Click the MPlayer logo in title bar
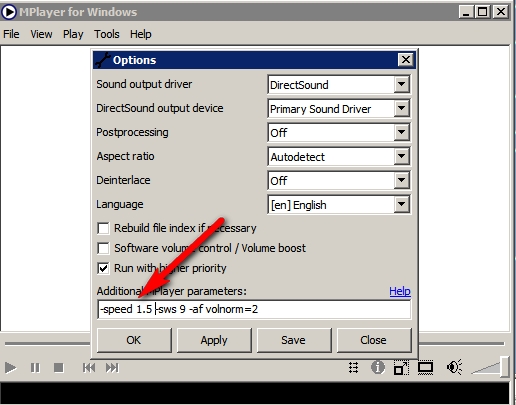Image resolution: width=516 pixels, height=405 pixels. point(9,12)
